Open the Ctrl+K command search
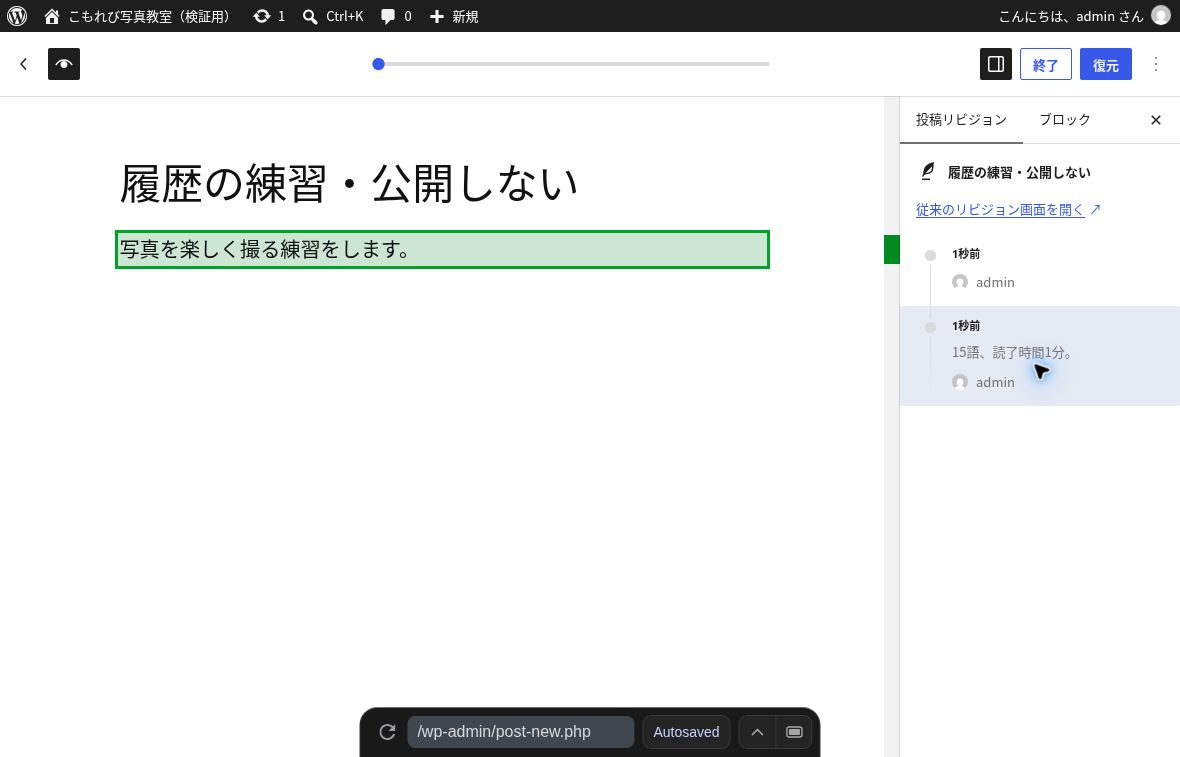 click(333, 16)
